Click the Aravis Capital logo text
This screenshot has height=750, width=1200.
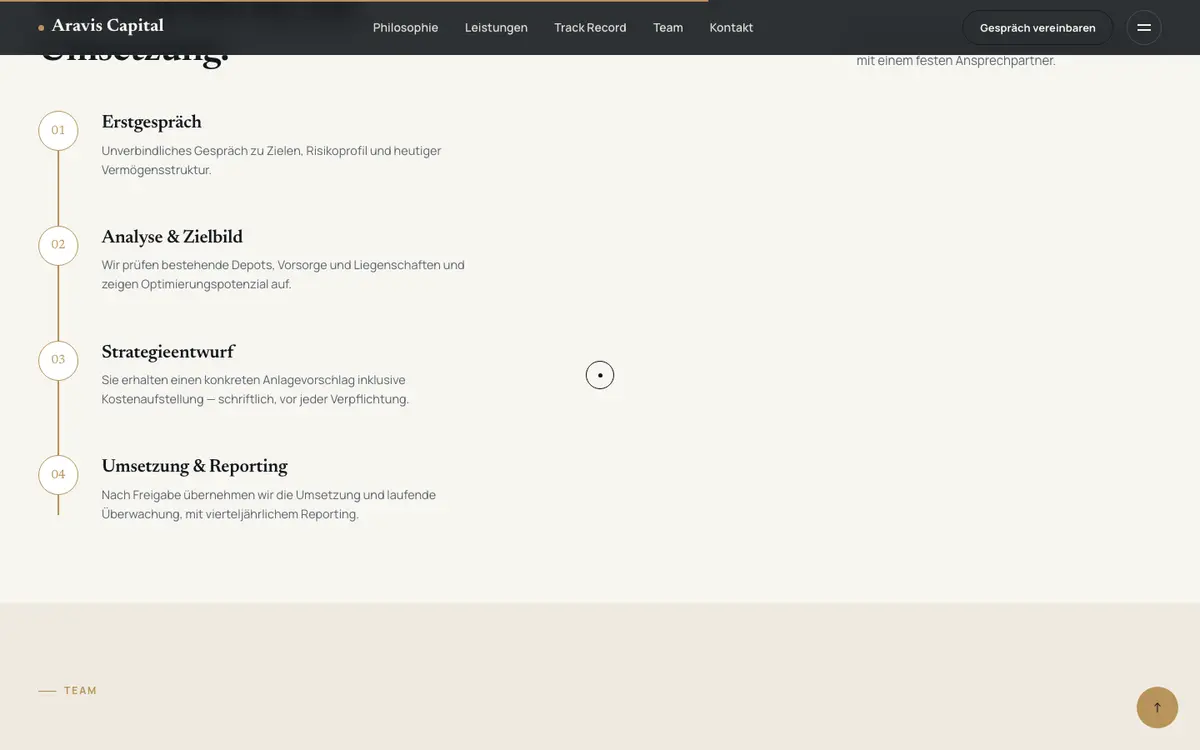pos(107,26)
